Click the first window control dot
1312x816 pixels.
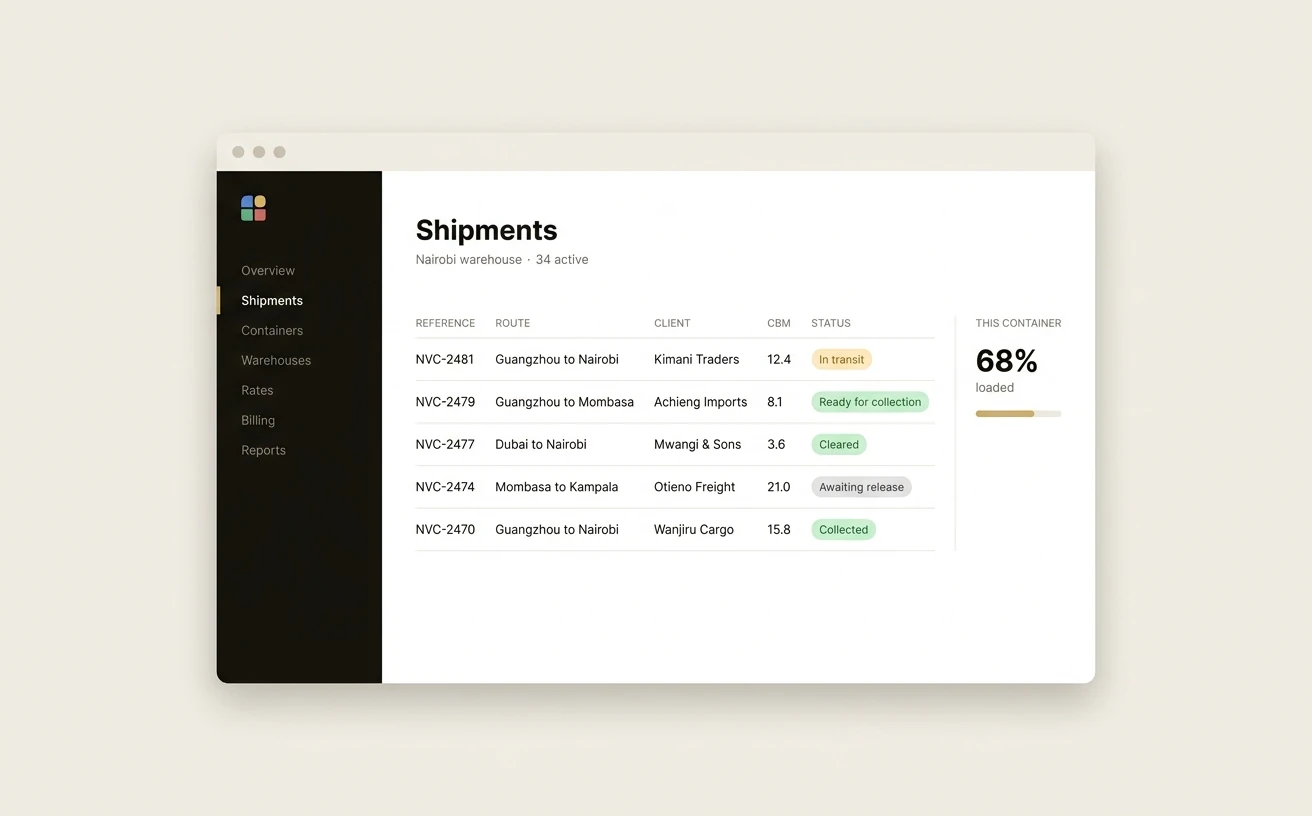(238, 152)
